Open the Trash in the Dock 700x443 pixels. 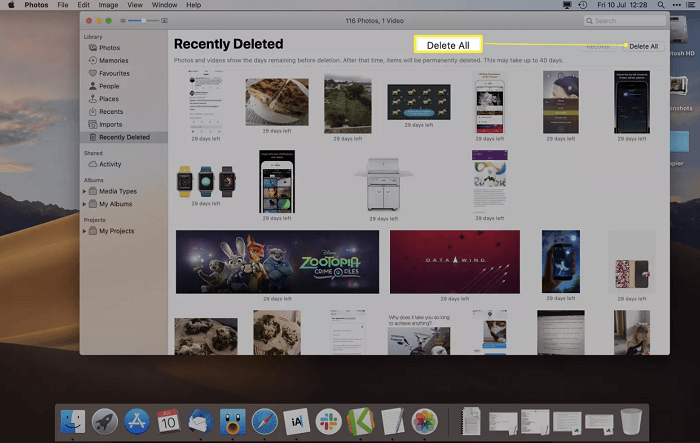pyautogui.click(x=630, y=422)
